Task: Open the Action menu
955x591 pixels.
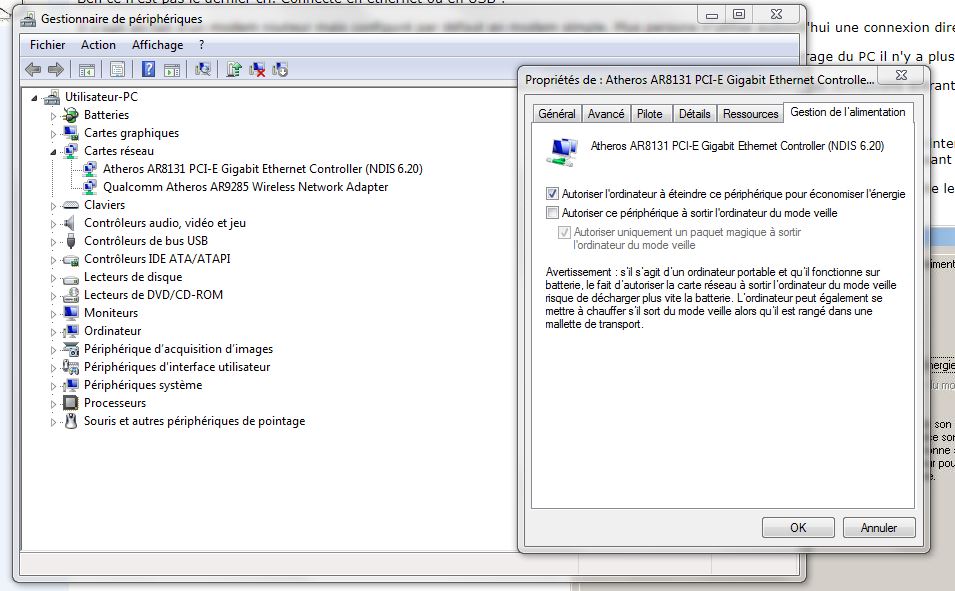Action: [98, 44]
